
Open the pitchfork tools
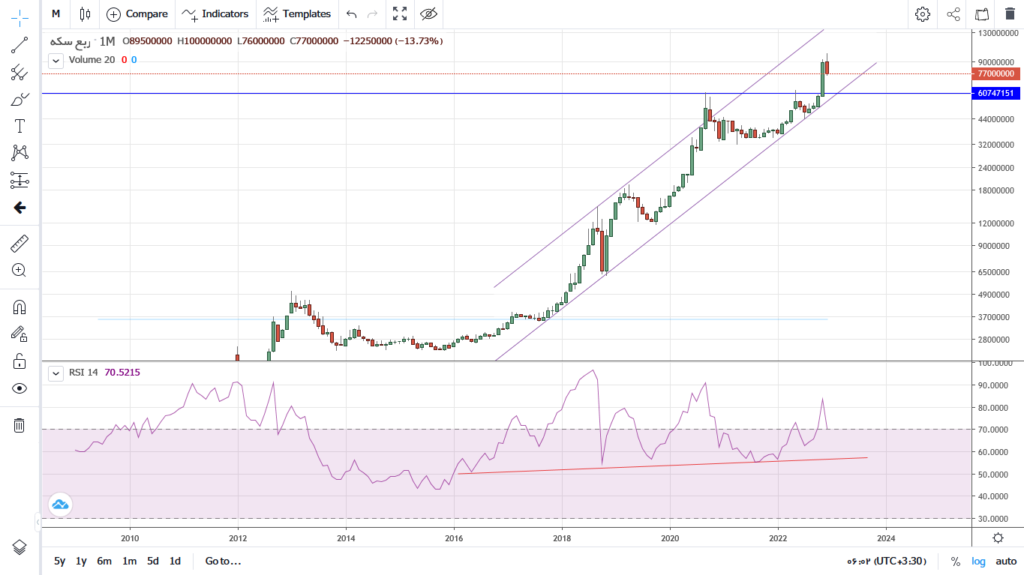(x=20, y=73)
